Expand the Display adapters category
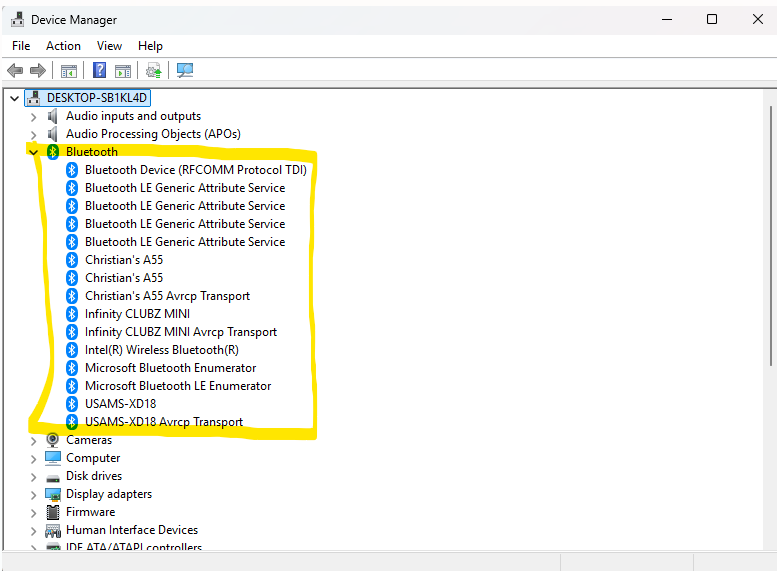Viewport: 777px width, 571px height. pos(33,495)
